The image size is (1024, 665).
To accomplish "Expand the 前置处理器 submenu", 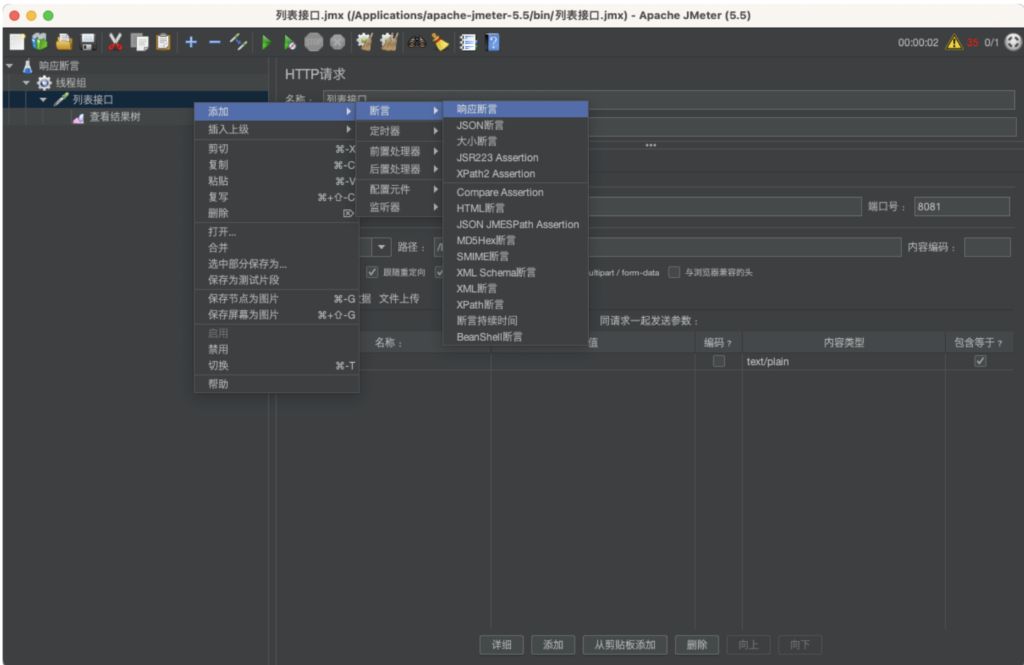I will coord(400,151).
